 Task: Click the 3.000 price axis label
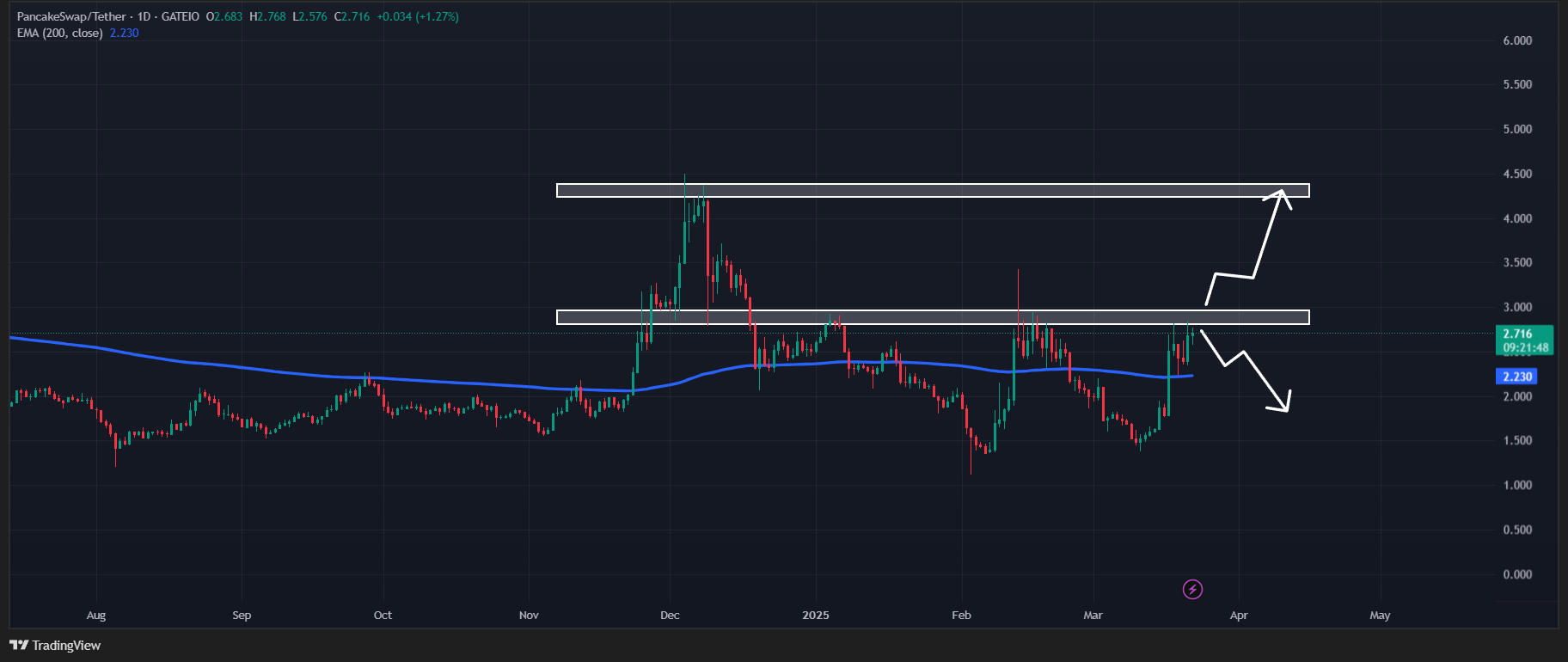(x=1517, y=307)
